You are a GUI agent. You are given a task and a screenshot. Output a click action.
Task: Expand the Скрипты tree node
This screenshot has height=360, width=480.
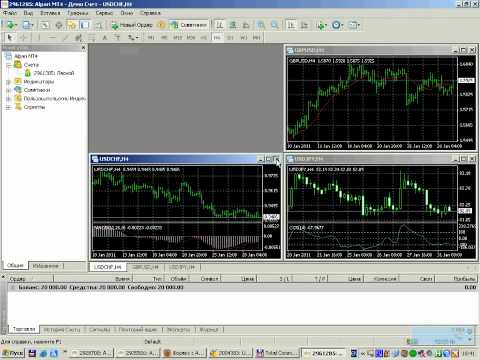pos(9,107)
